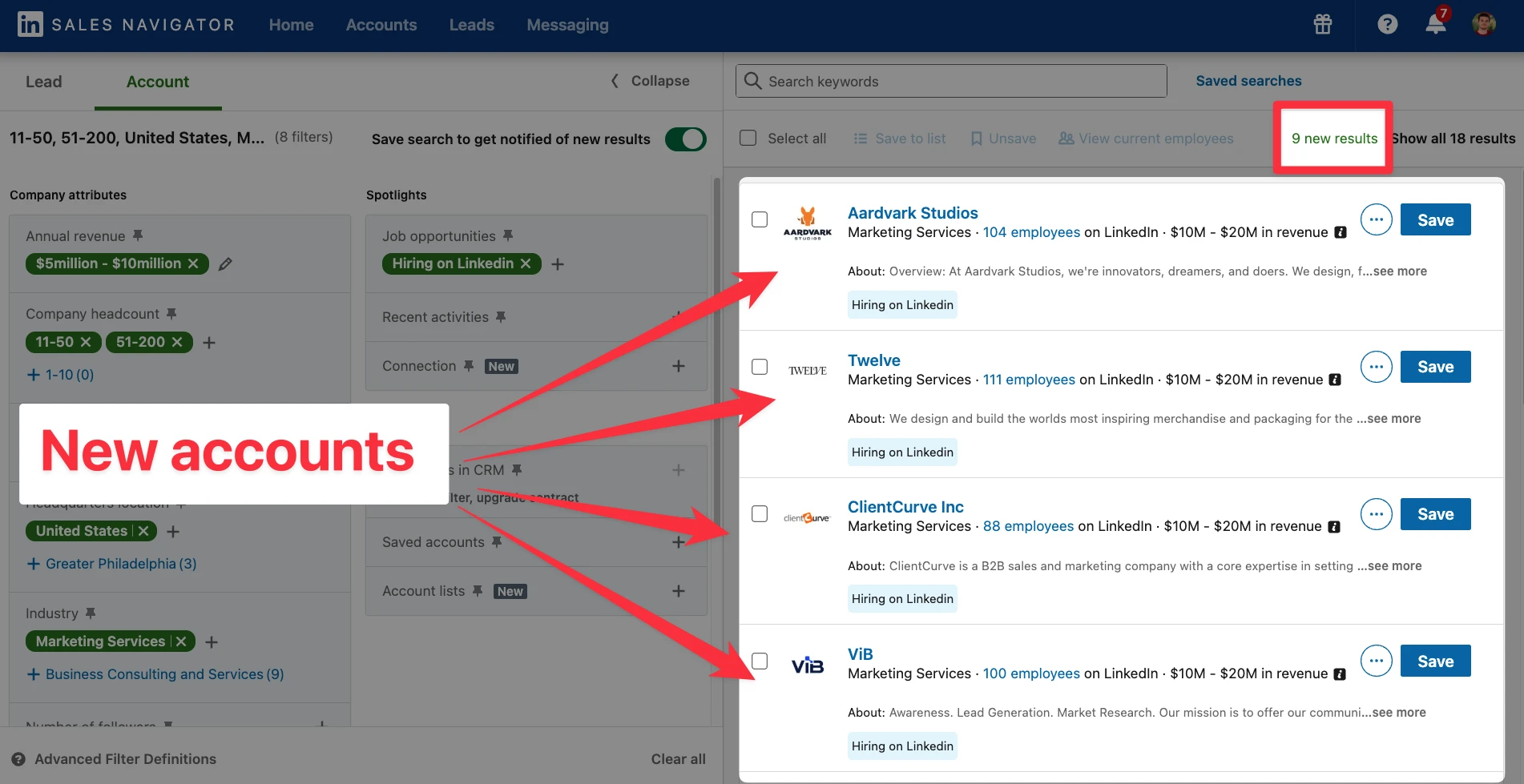Viewport: 1524px width, 784px height.
Task: Edit the annual revenue filter pencil
Action: 226,263
